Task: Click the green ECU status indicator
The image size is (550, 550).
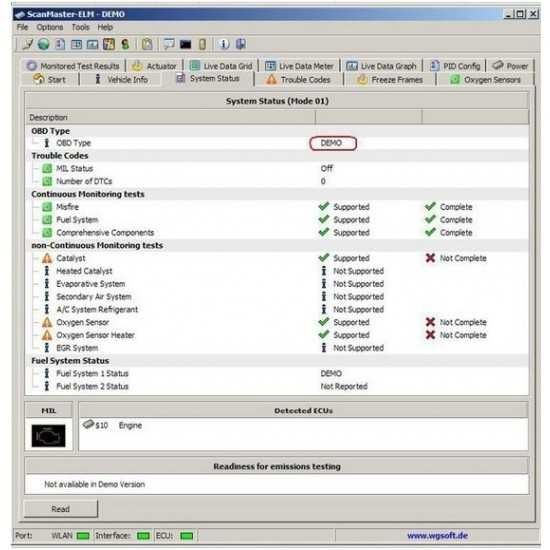Action: [187, 536]
